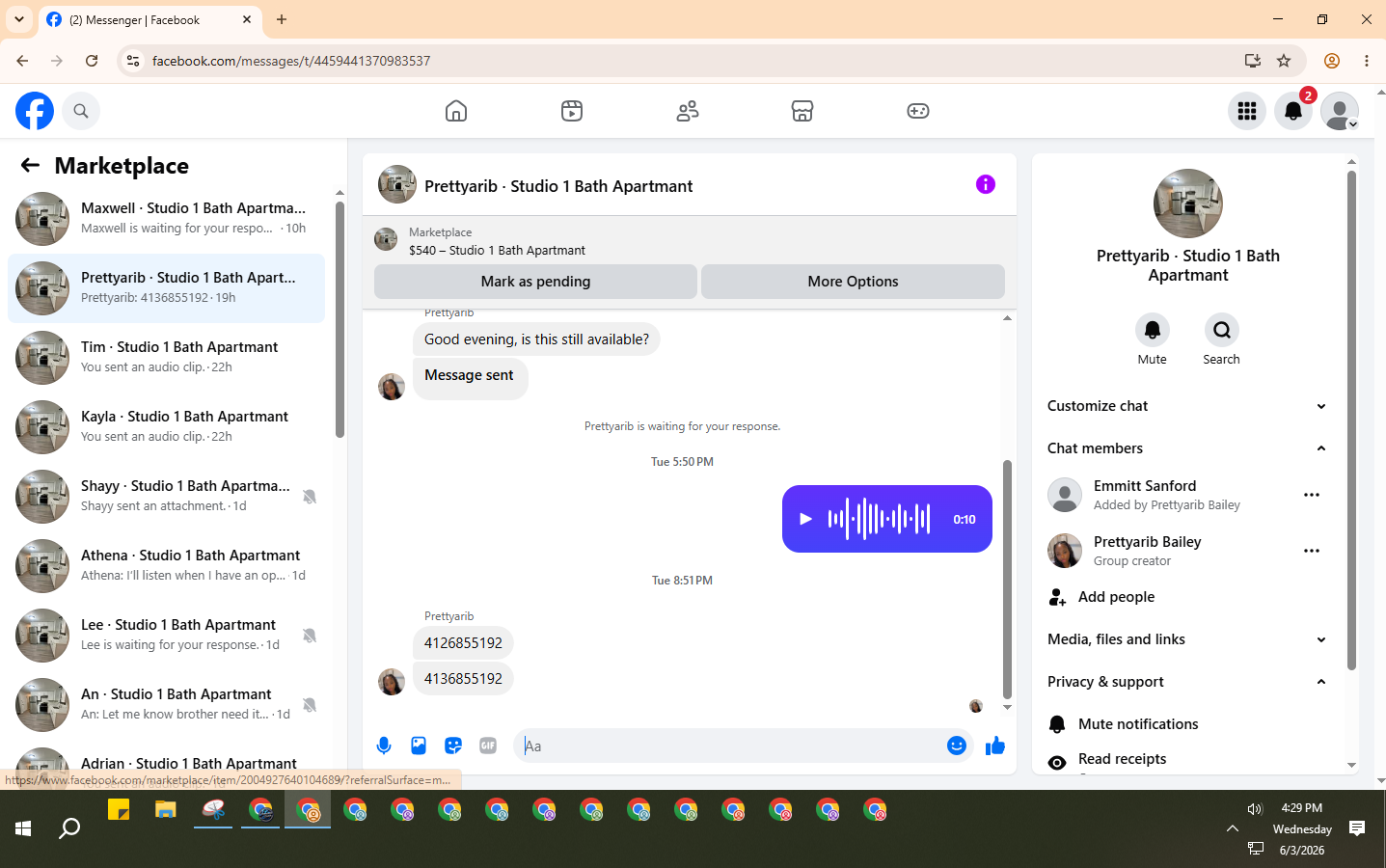The height and width of the screenshot is (868, 1386).
Task: Click the conversation list scrollbar
Action: [340, 318]
